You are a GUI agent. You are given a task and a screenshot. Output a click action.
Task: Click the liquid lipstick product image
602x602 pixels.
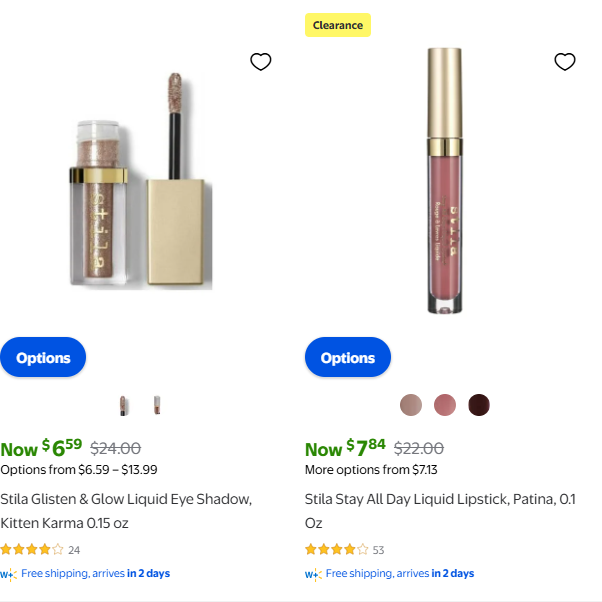444,180
